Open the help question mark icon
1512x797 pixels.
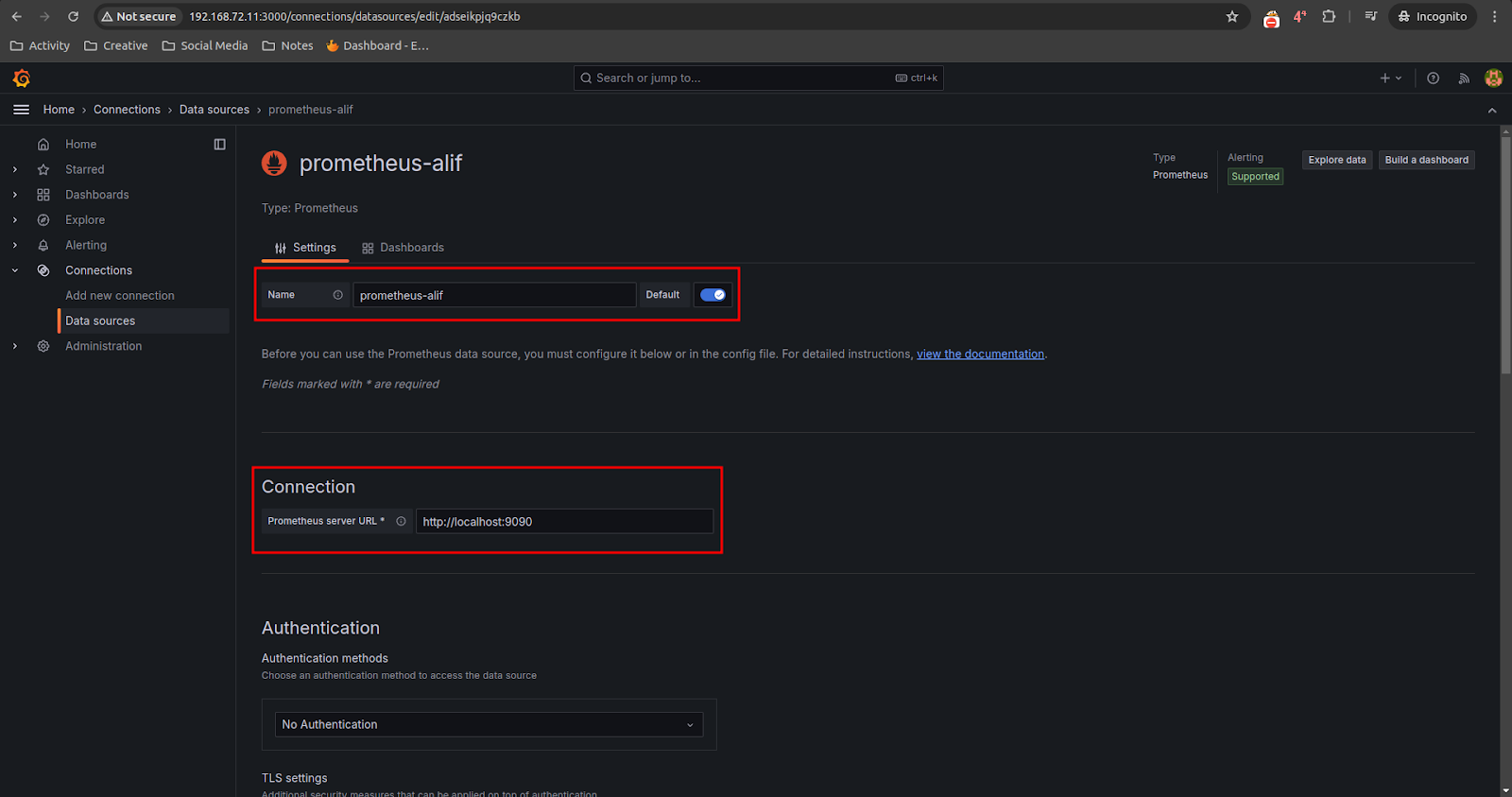(x=1434, y=78)
